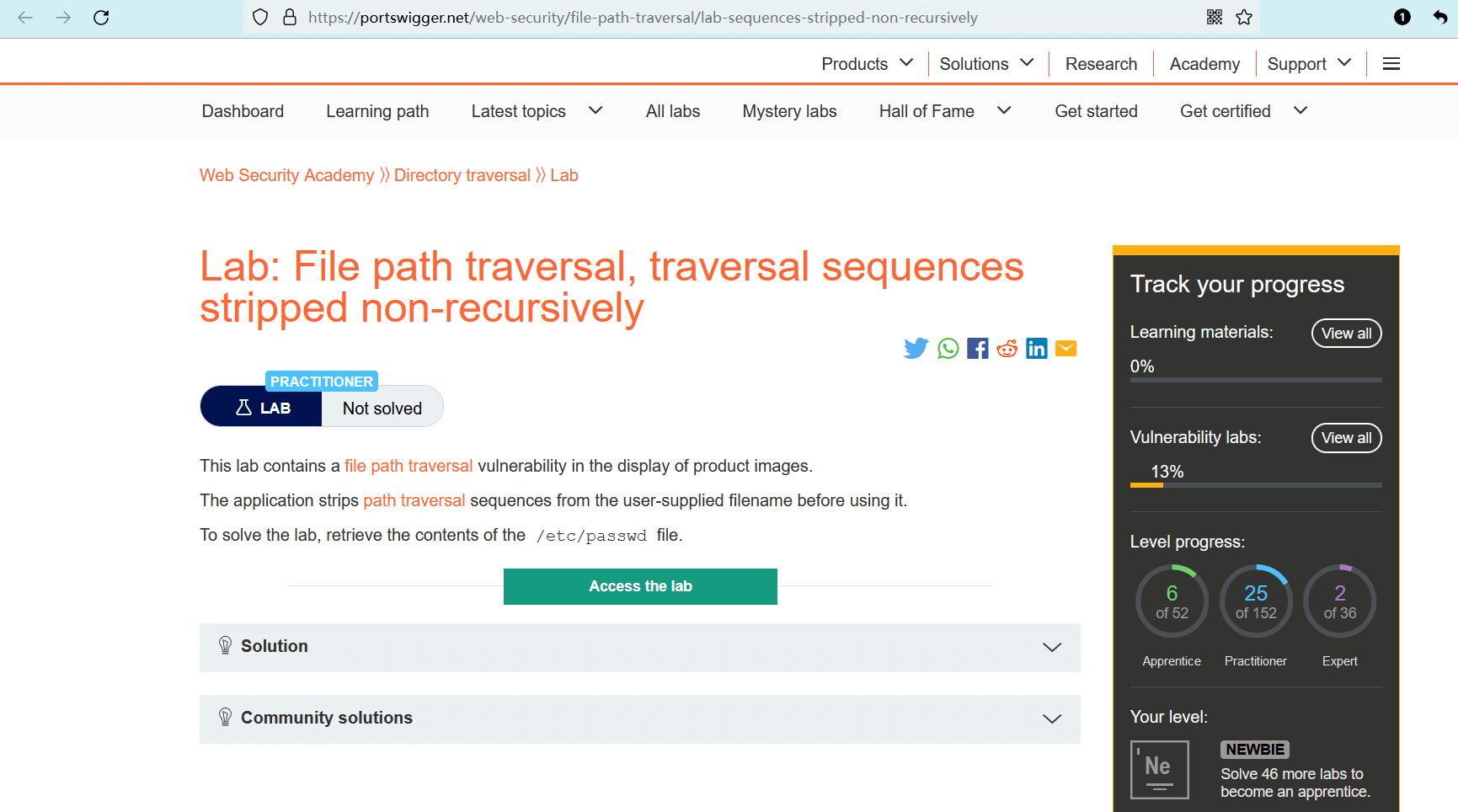Screen dimensions: 1458x812
Task: Share the lab via email
Action: (x=1066, y=349)
